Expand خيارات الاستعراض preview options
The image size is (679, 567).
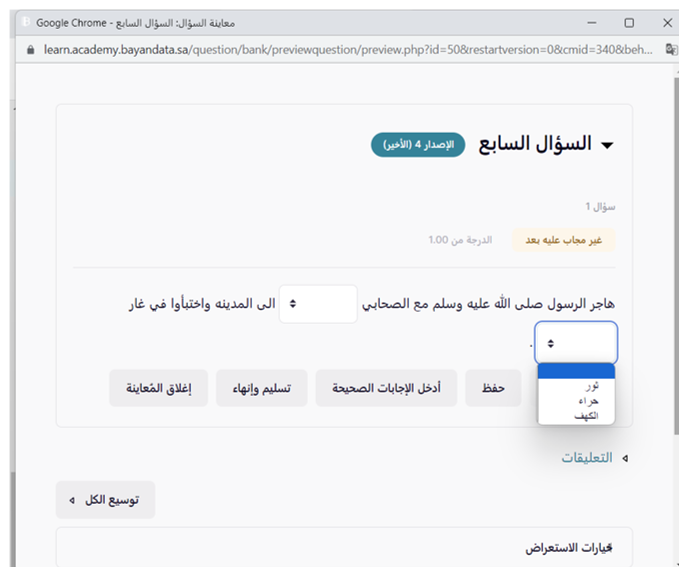click(x=568, y=548)
